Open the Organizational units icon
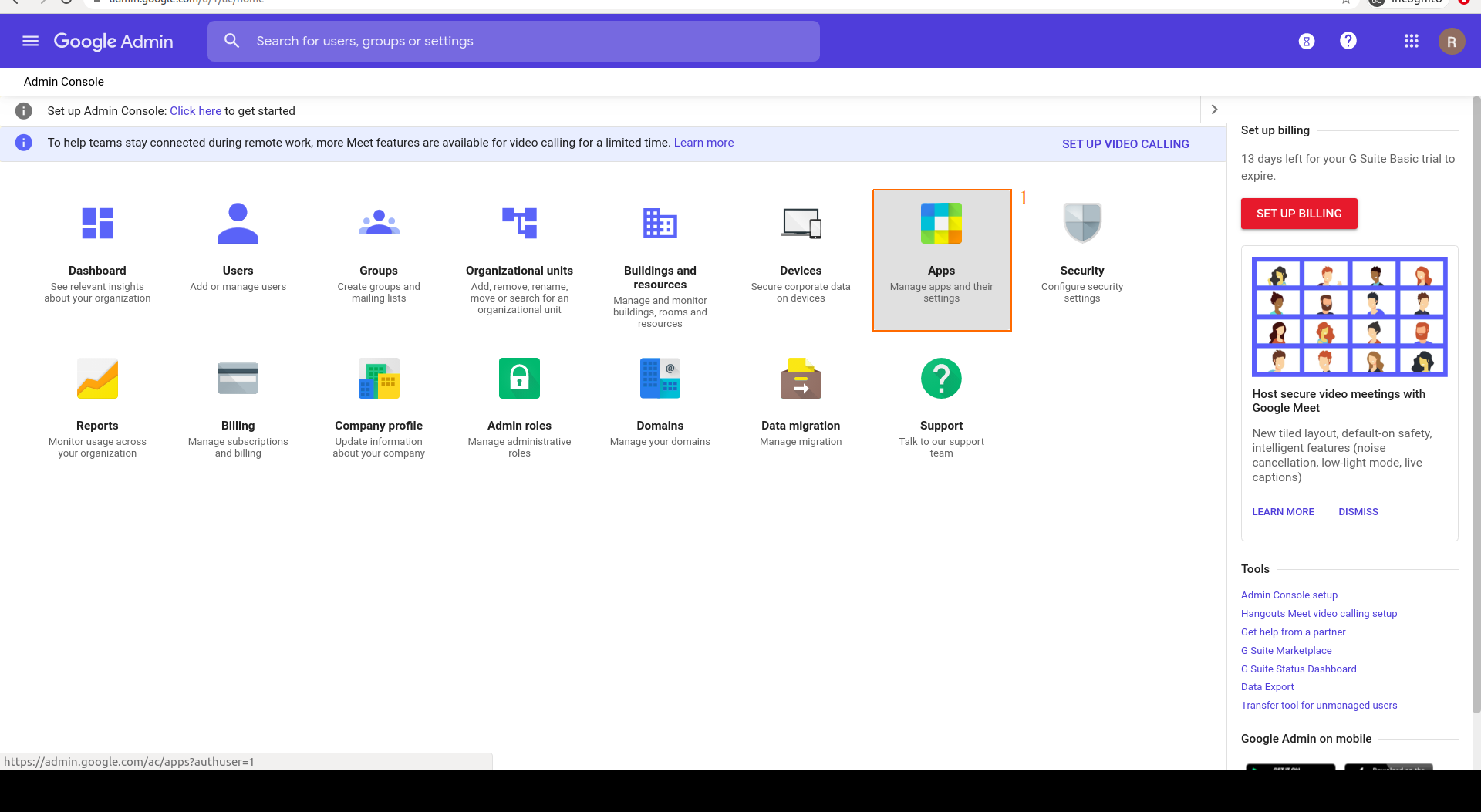This screenshot has width=1481, height=812. pos(519,224)
